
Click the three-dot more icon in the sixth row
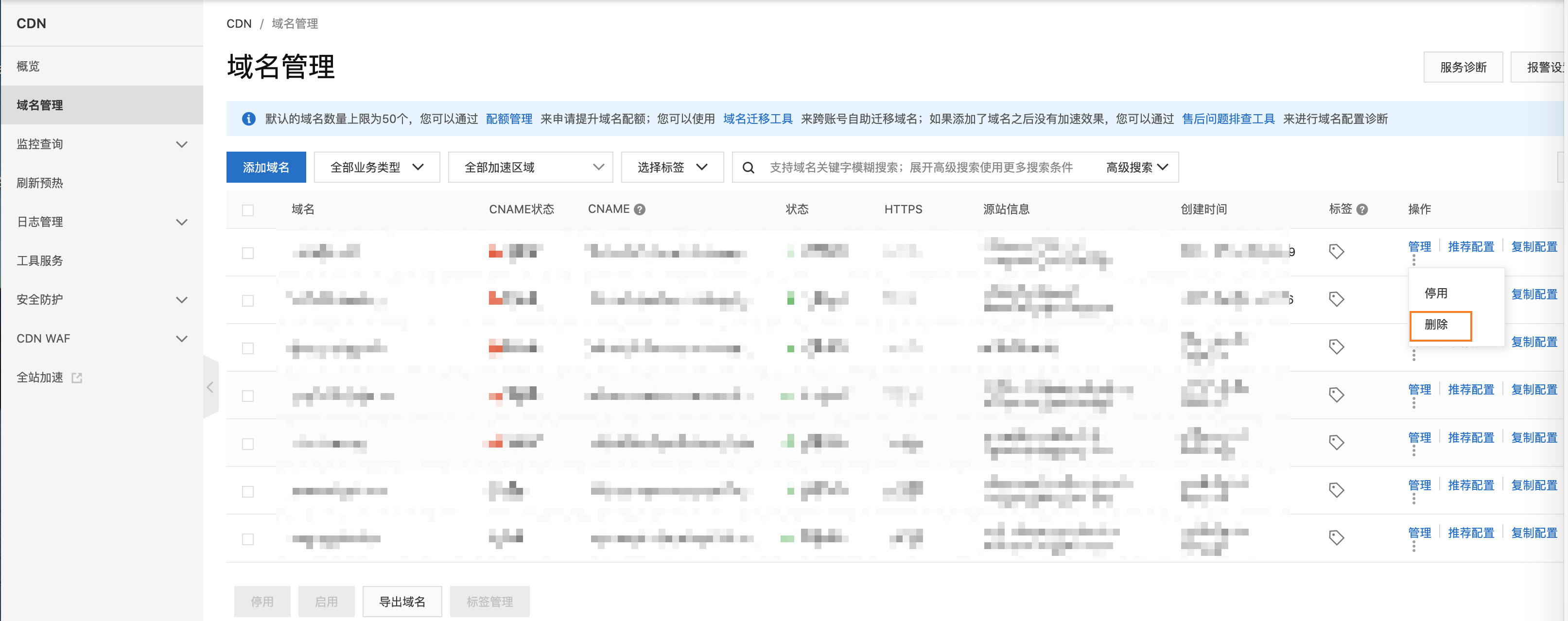click(x=1413, y=499)
